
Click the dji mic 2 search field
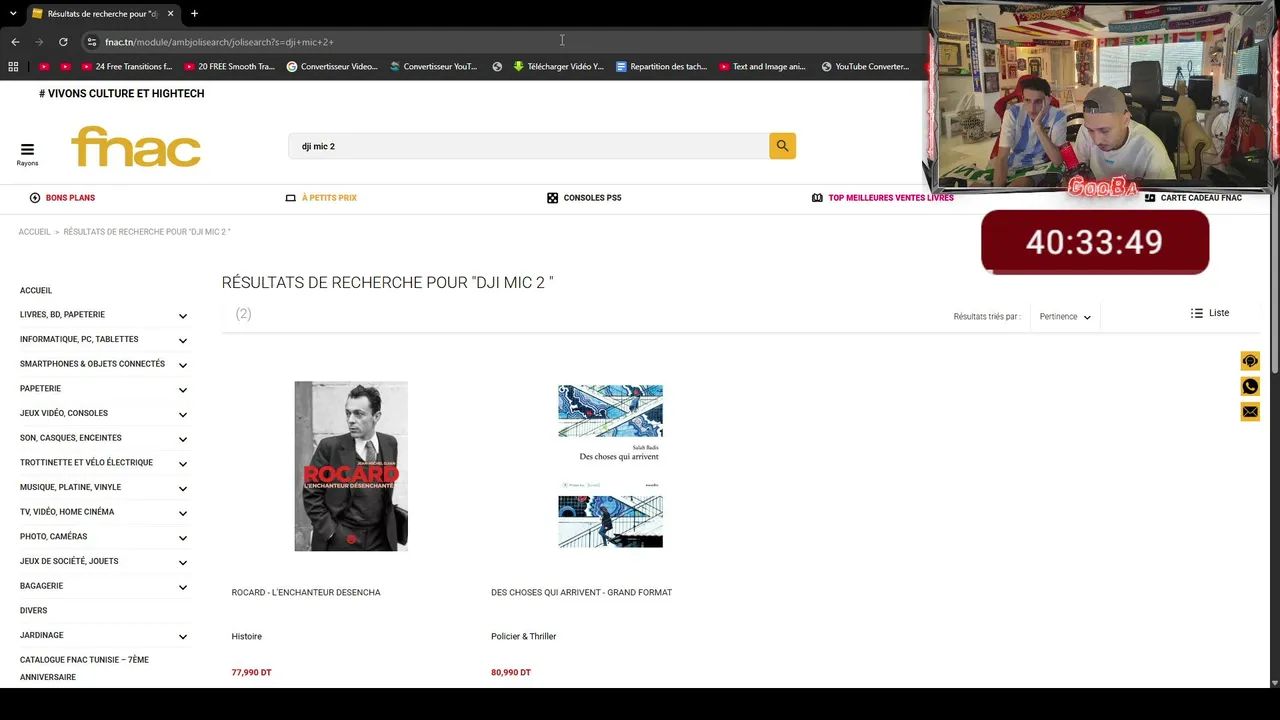[x=528, y=146]
